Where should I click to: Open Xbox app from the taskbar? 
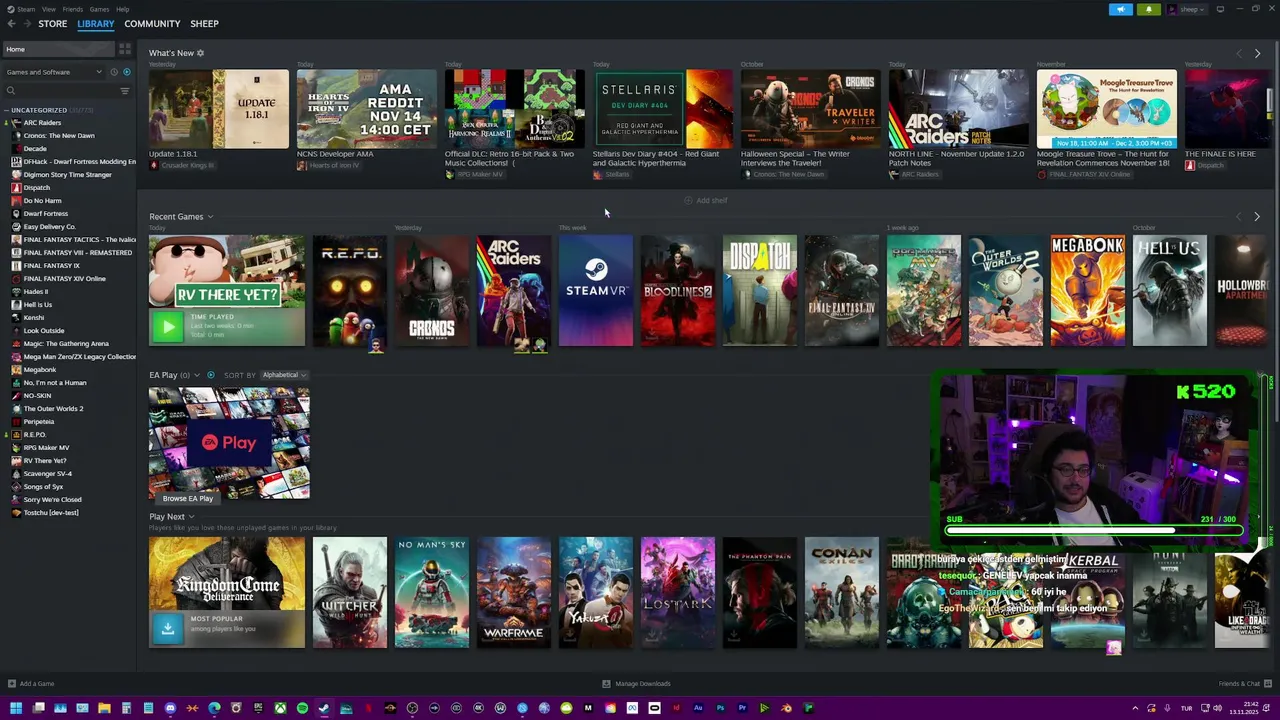280,708
